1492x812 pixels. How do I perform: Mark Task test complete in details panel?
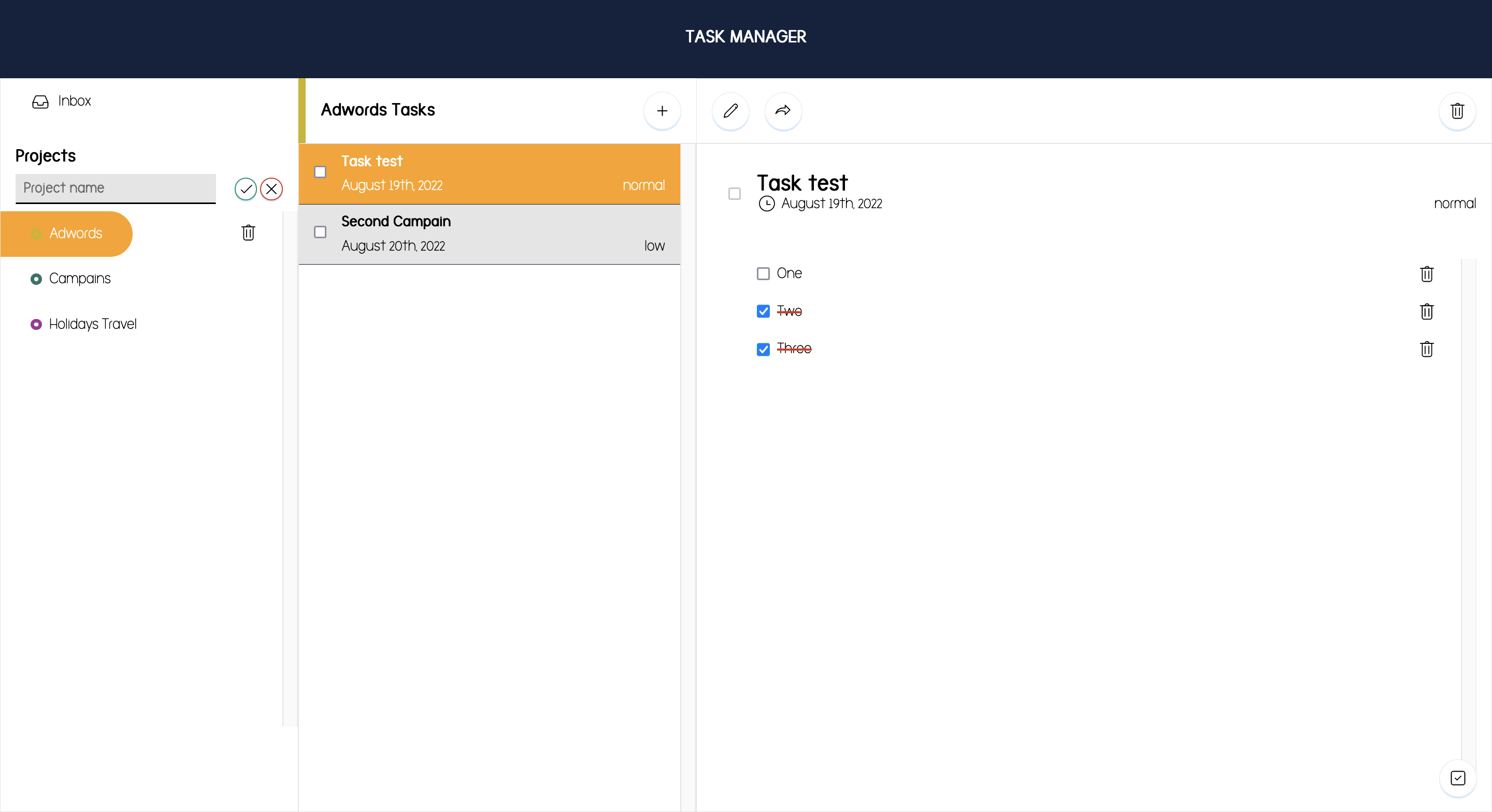[734, 194]
